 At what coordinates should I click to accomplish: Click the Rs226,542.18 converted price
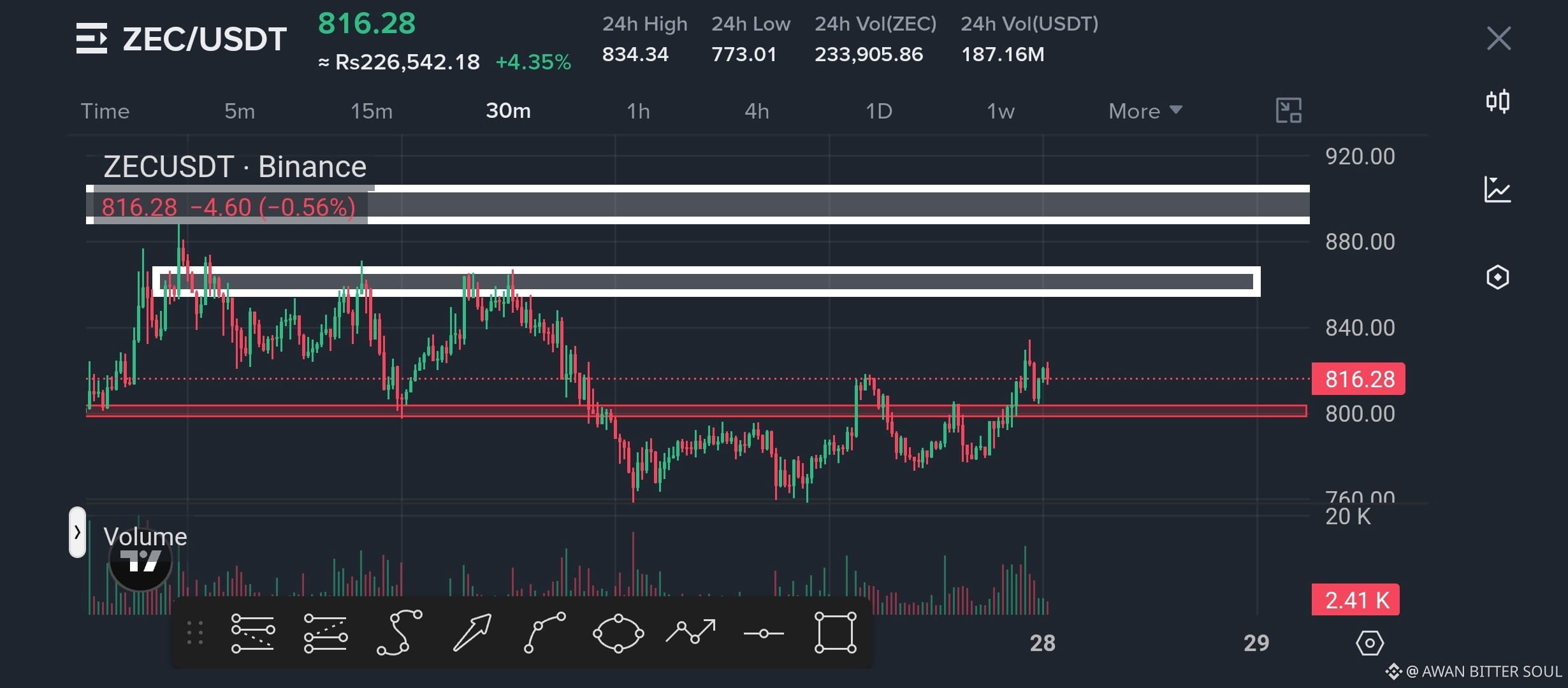[407, 62]
